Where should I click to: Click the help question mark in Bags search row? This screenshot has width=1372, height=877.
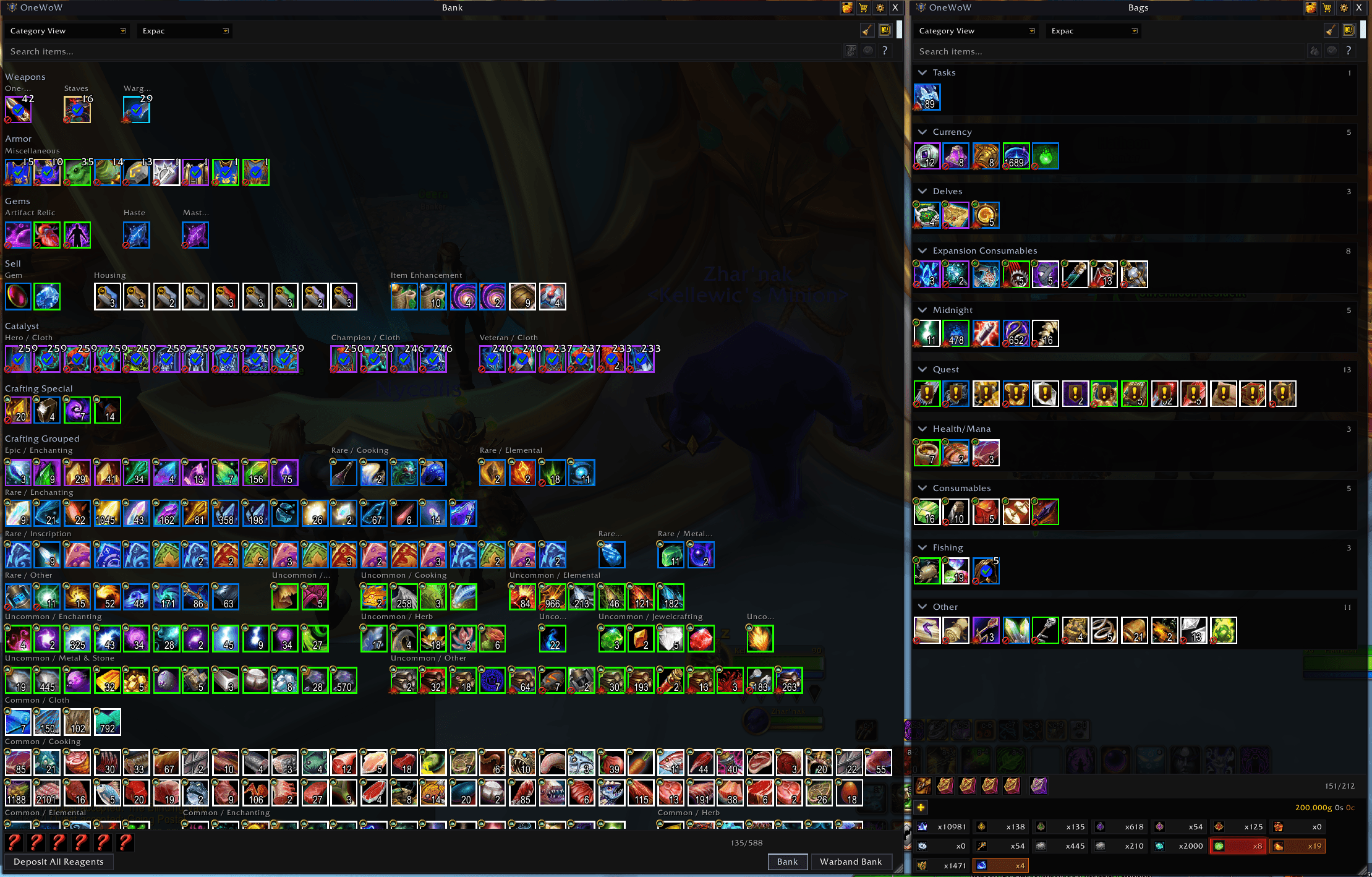(1349, 51)
